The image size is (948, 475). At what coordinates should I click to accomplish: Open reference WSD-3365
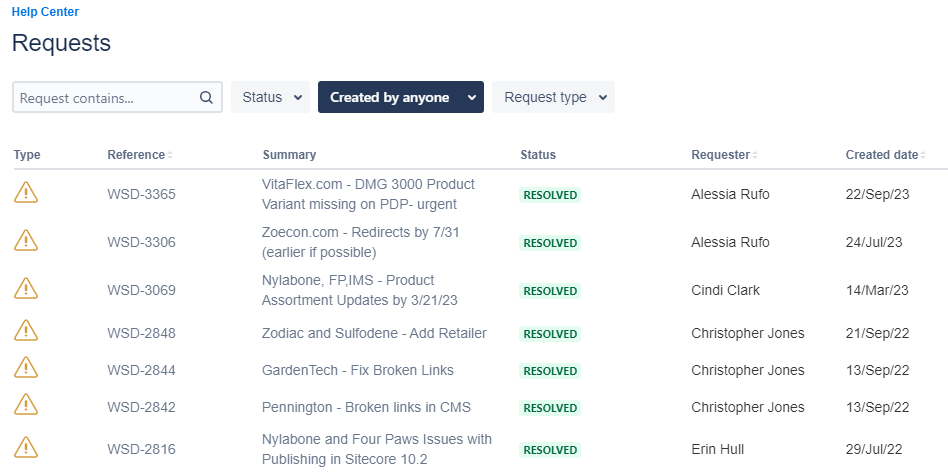(141, 195)
